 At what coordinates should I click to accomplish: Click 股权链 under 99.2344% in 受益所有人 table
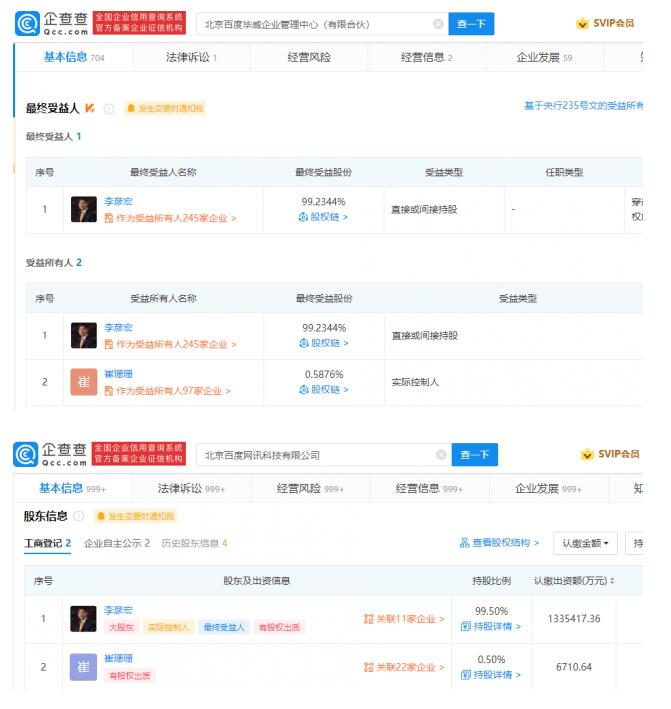click(x=324, y=343)
